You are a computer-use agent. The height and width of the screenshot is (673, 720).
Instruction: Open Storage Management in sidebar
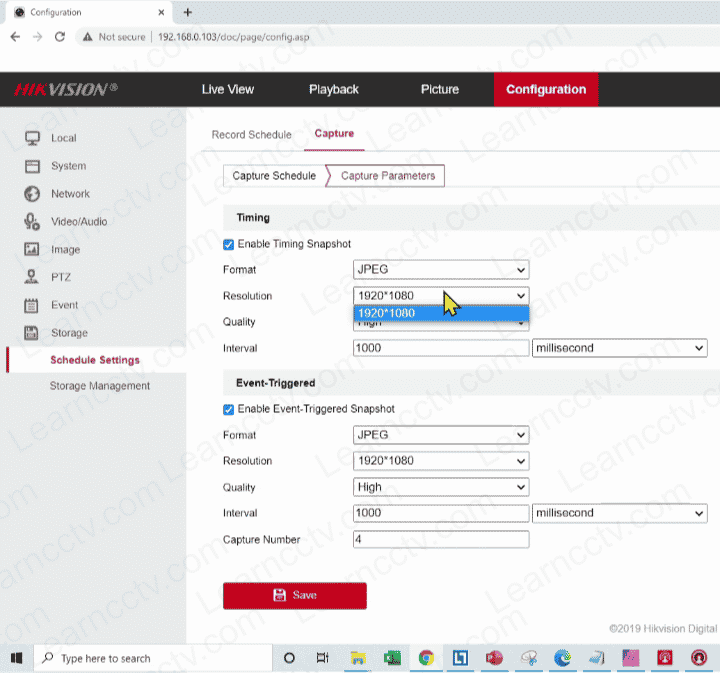(x=100, y=386)
